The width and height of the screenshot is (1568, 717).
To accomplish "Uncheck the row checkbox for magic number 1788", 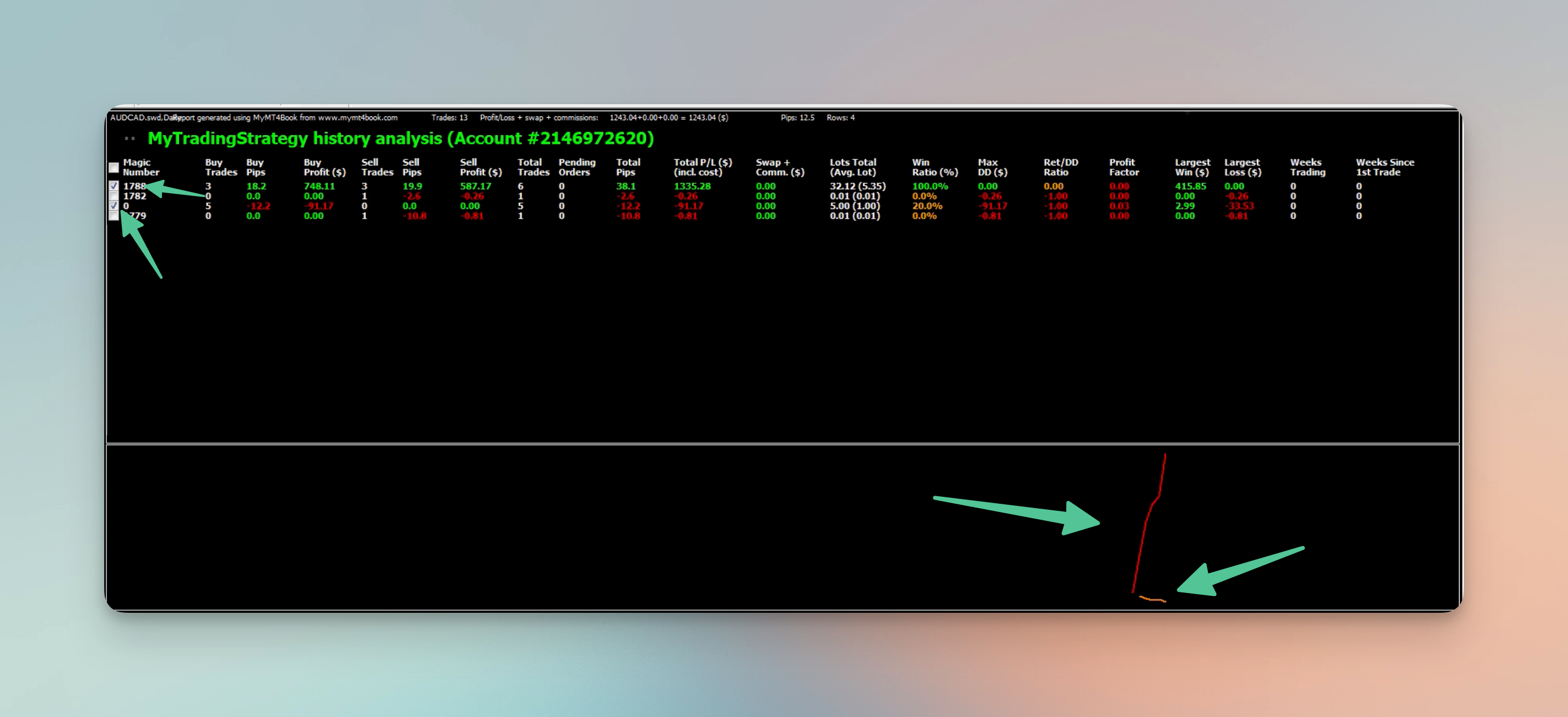I will coord(114,186).
